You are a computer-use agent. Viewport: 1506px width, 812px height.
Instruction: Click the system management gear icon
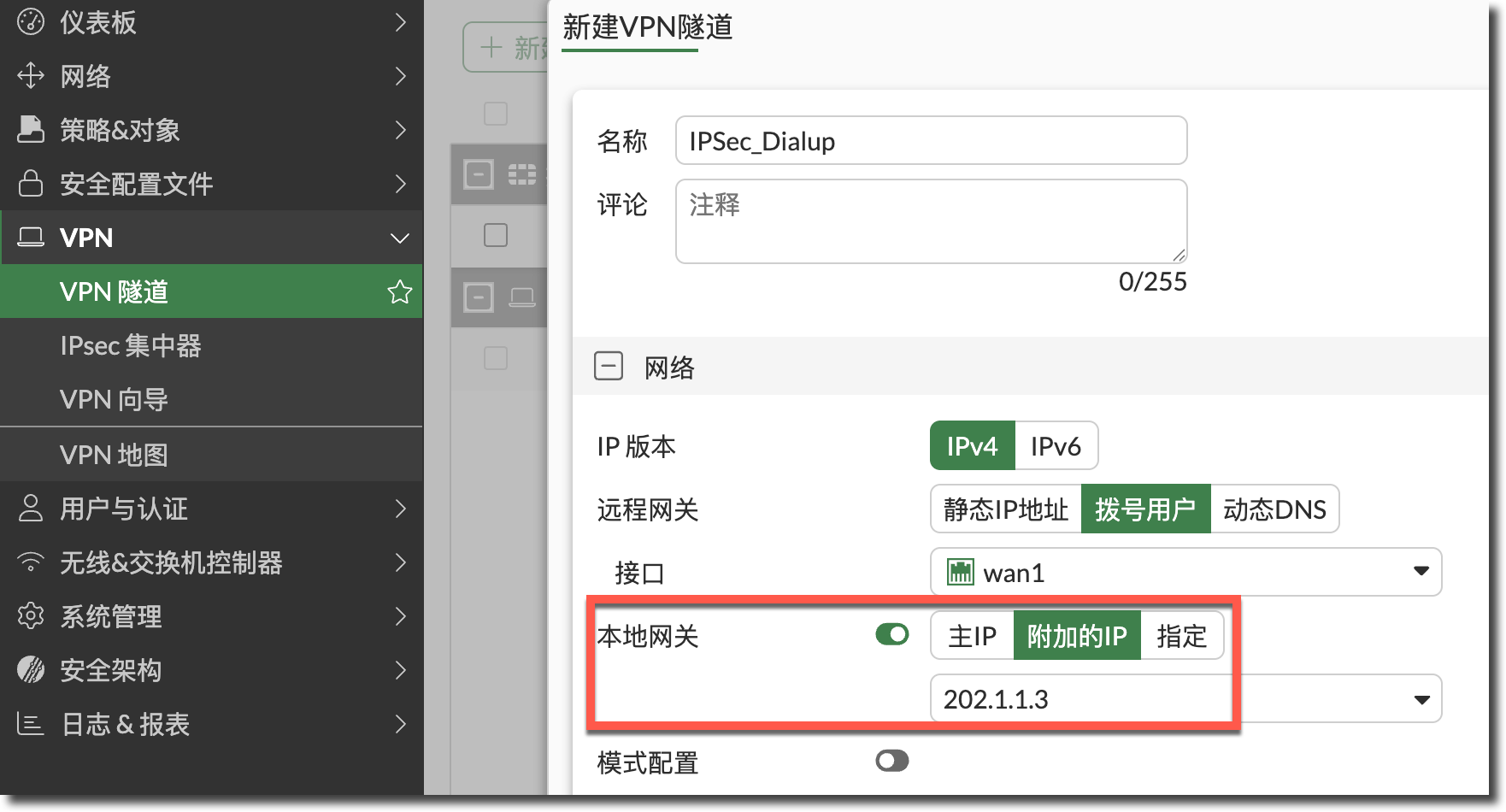pyautogui.click(x=31, y=616)
